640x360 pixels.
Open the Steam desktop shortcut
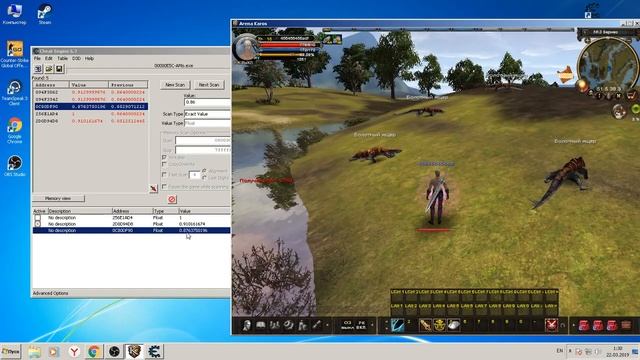(44, 14)
